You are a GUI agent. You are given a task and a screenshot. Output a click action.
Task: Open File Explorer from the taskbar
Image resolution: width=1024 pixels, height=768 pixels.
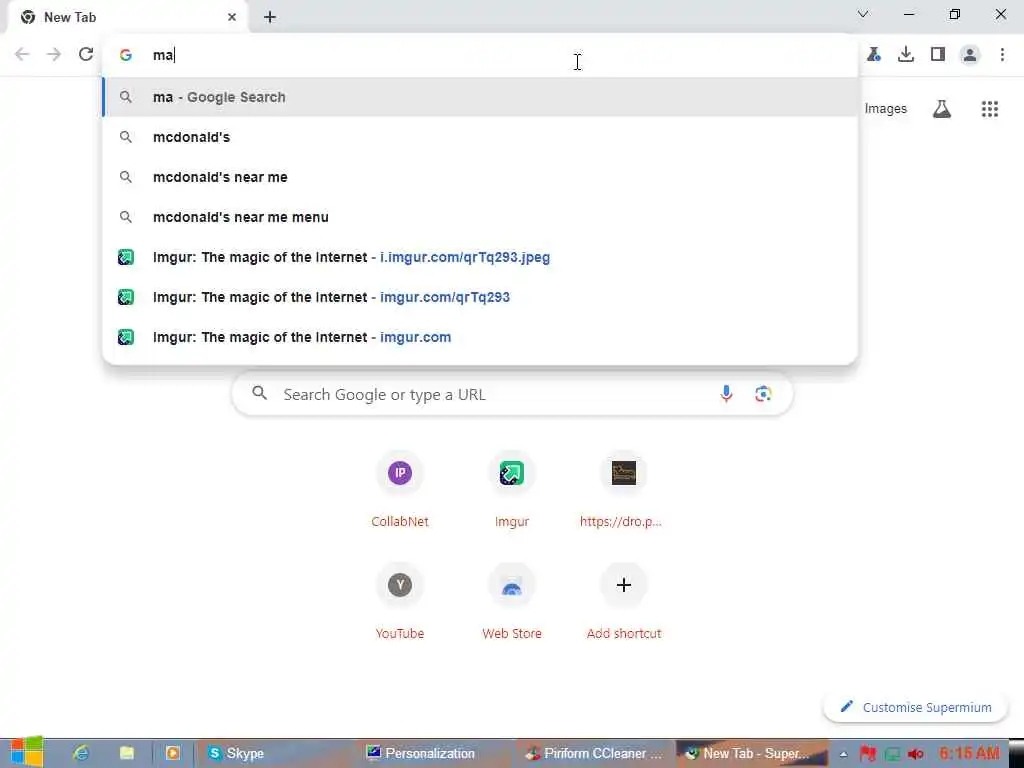click(127, 753)
